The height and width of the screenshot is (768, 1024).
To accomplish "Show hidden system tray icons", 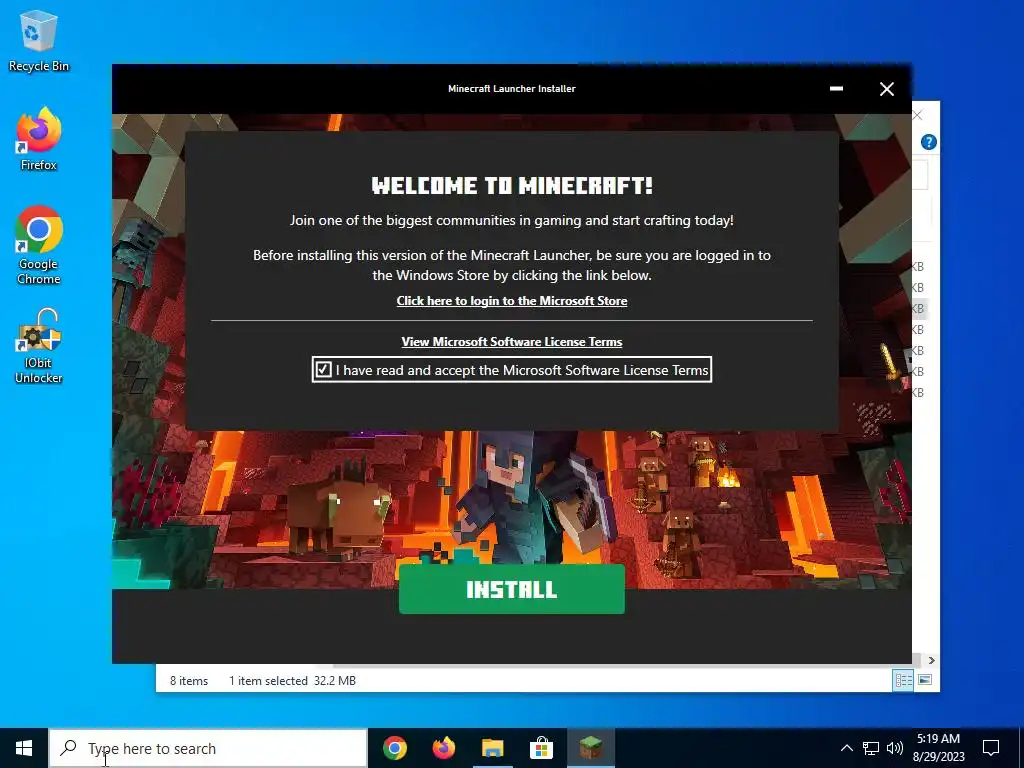I will 846,748.
